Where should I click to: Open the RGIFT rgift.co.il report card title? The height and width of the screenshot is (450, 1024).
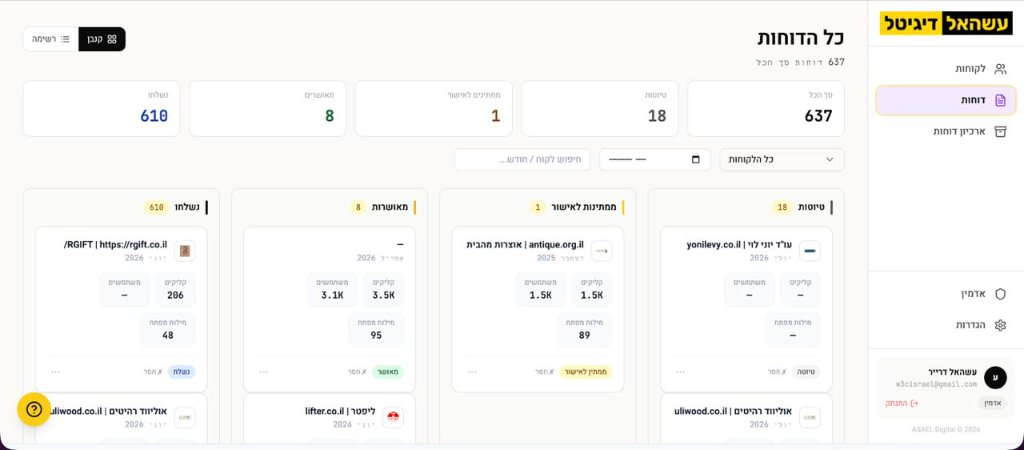pyautogui.click(x=116, y=245)
